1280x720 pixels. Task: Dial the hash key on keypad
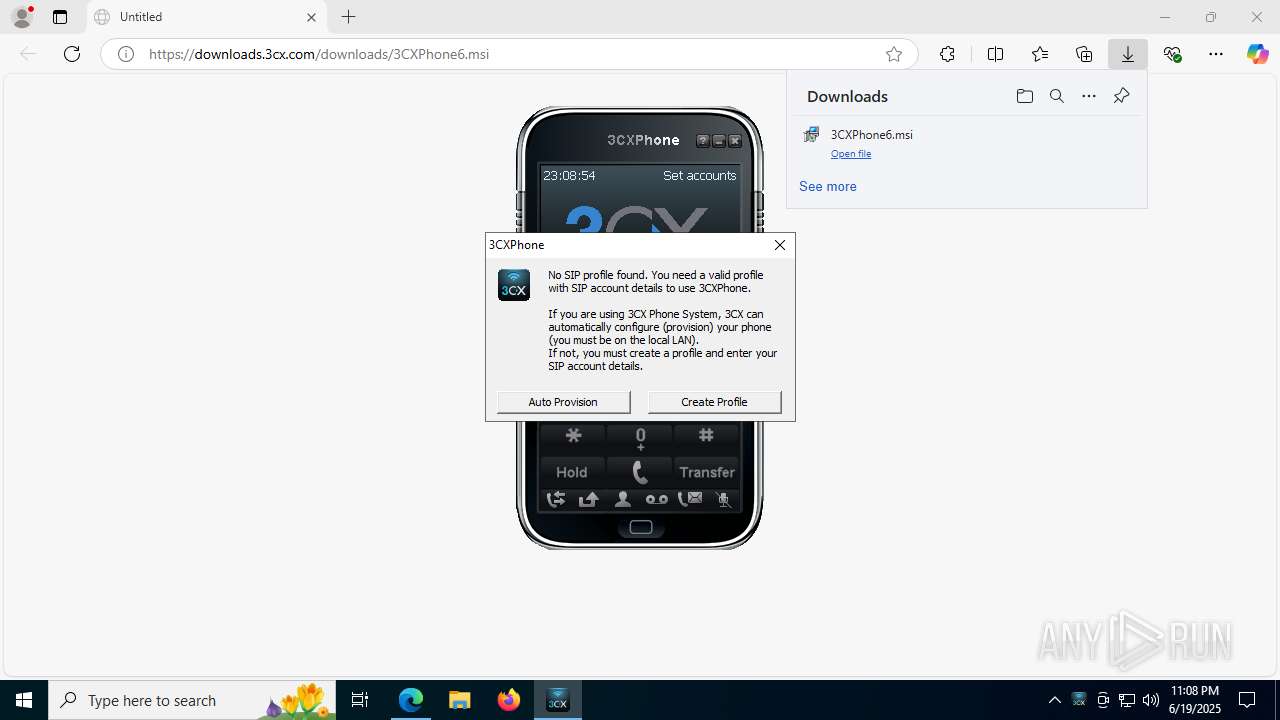point(706,436)
